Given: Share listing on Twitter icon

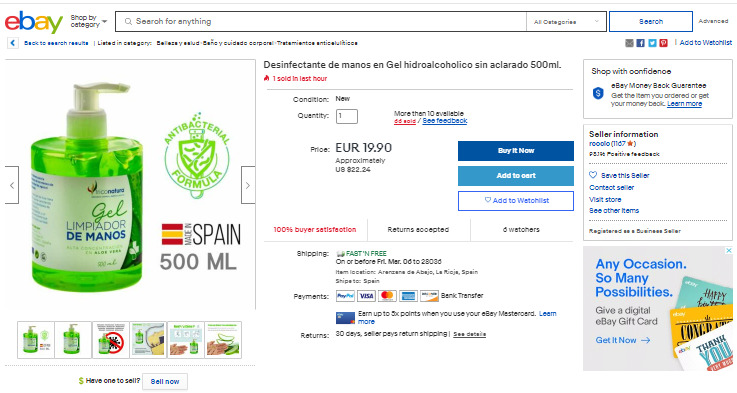Looking at the screenshot, I should coord(652,43).
